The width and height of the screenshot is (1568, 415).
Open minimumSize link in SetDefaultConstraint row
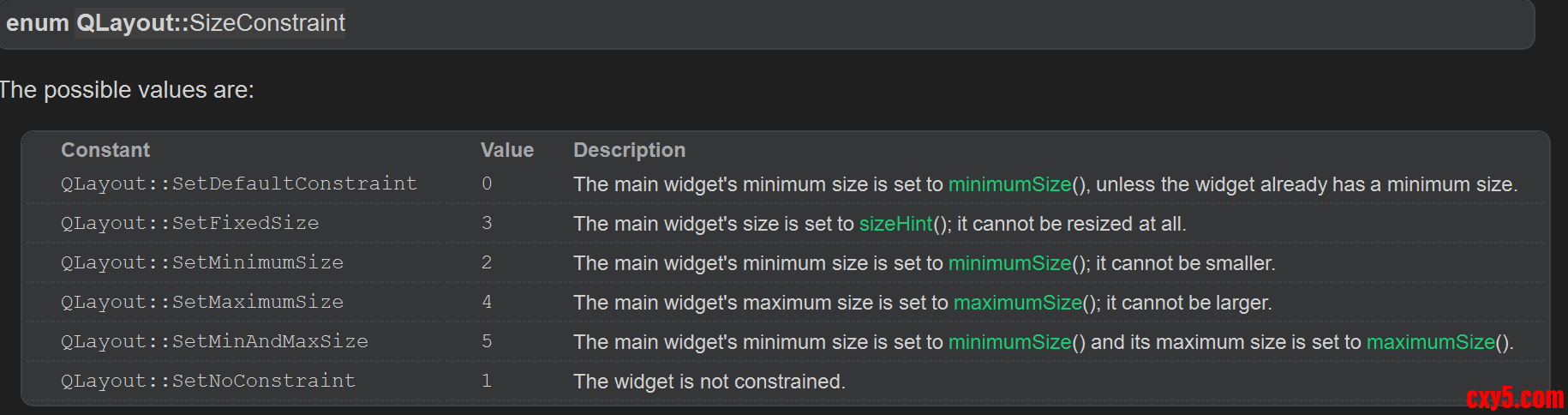1009,184
